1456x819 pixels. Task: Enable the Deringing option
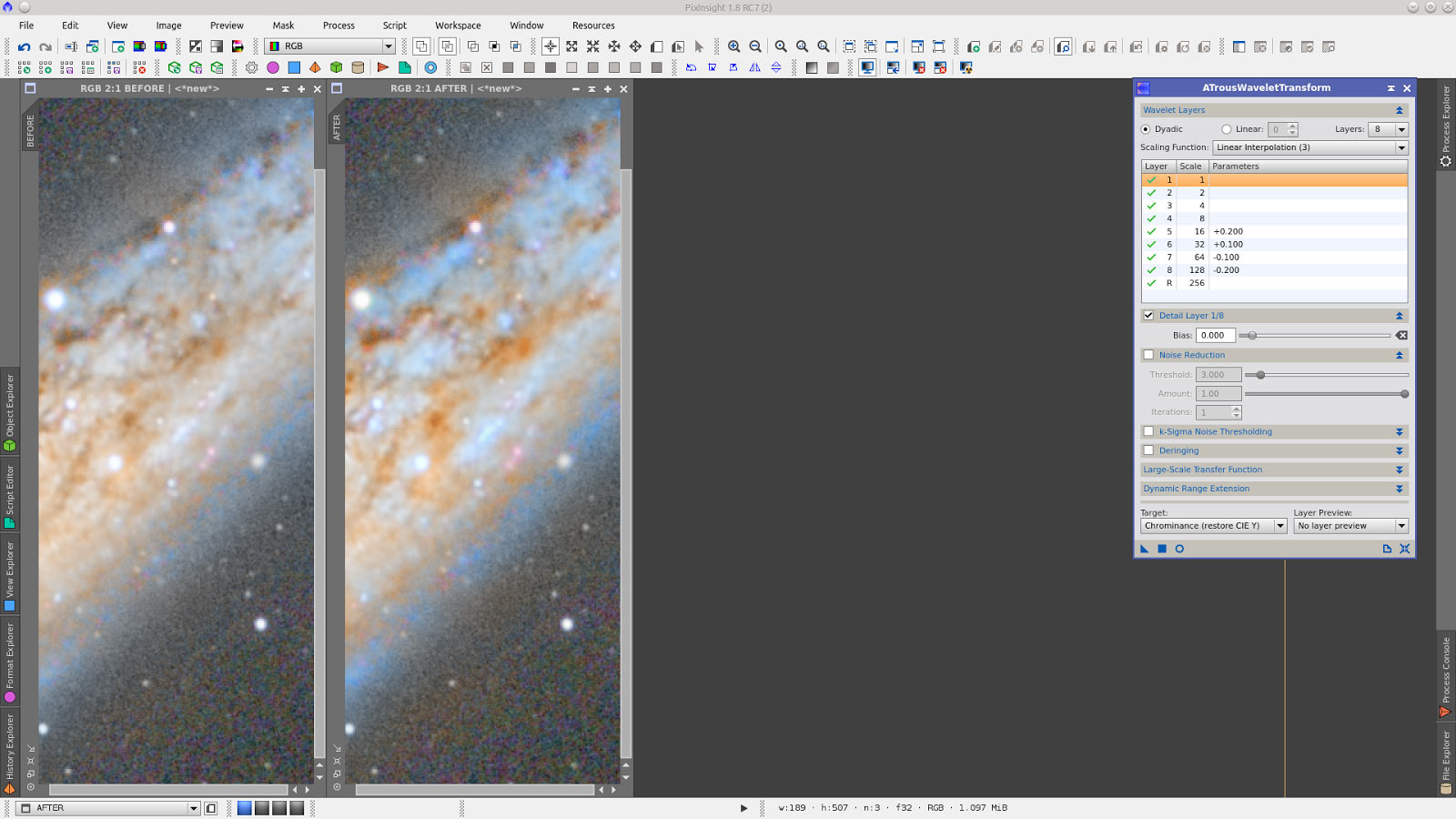click(x=1148, y=450)
